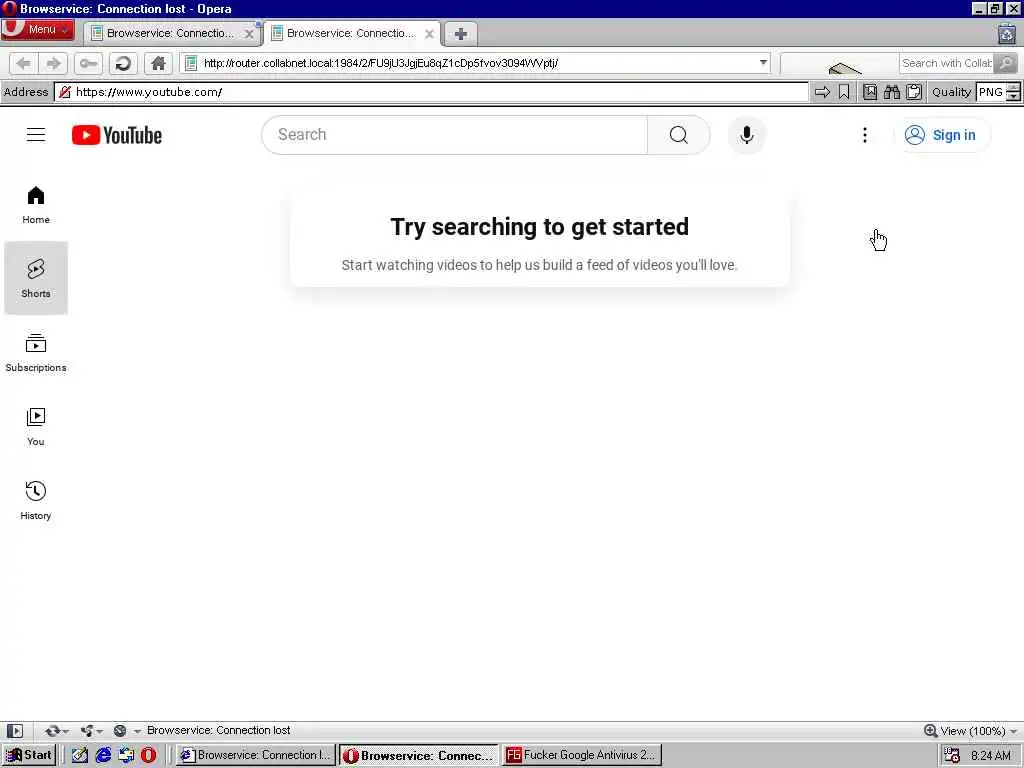The image size is (1024, 768).
Task: Activate voice search microphone
Action: [x=746, y=135]
